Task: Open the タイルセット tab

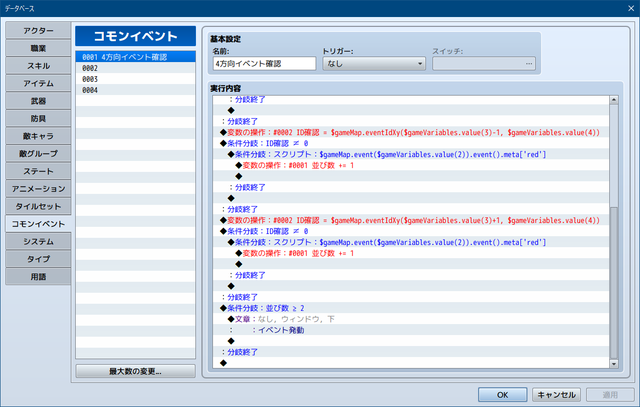Action: point(38,206)
